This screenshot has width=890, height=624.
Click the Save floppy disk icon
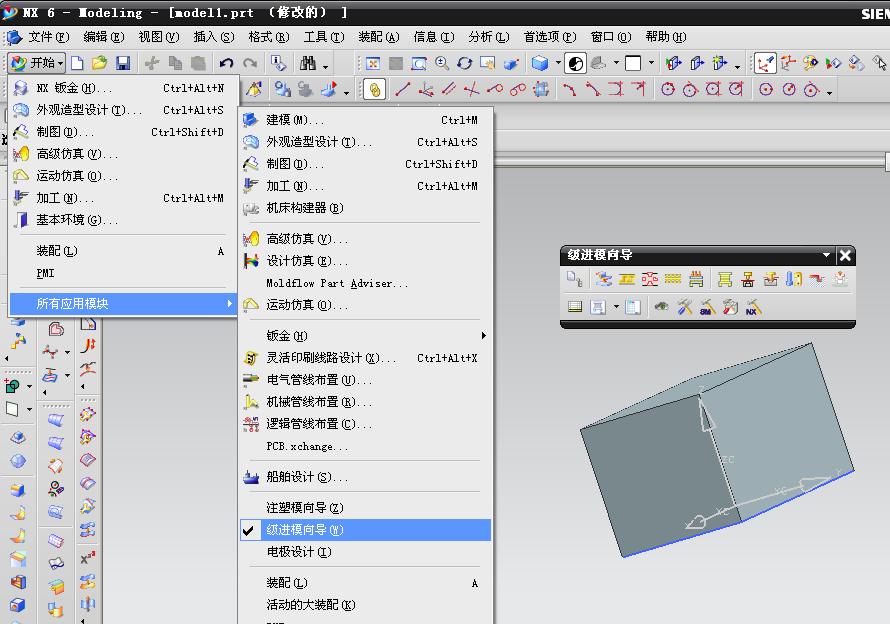coord(123,62)
